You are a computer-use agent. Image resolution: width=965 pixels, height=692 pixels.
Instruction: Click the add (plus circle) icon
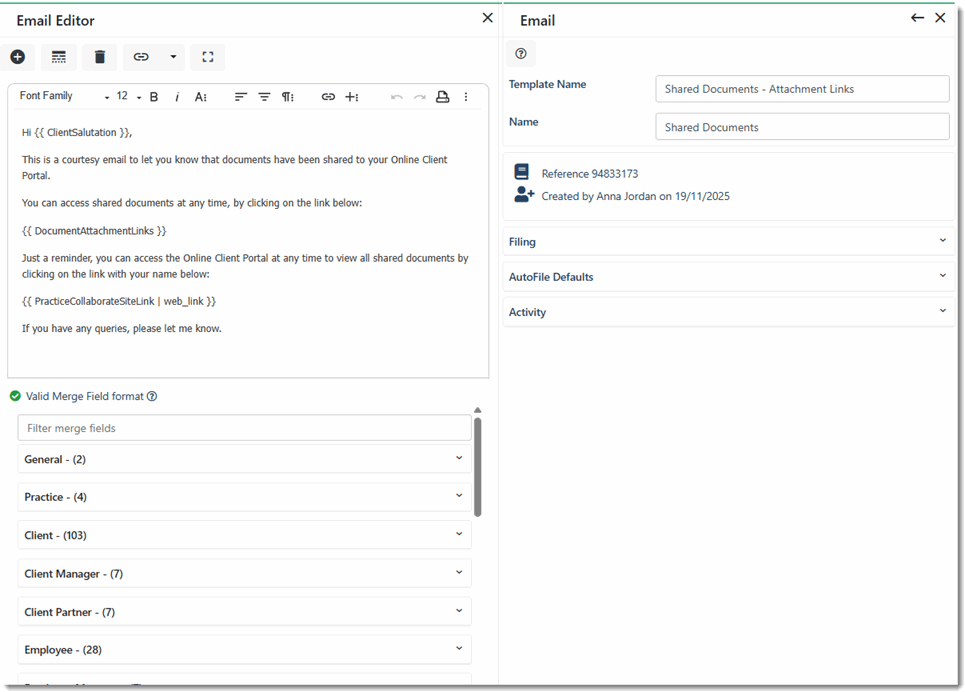pos(18,57)
